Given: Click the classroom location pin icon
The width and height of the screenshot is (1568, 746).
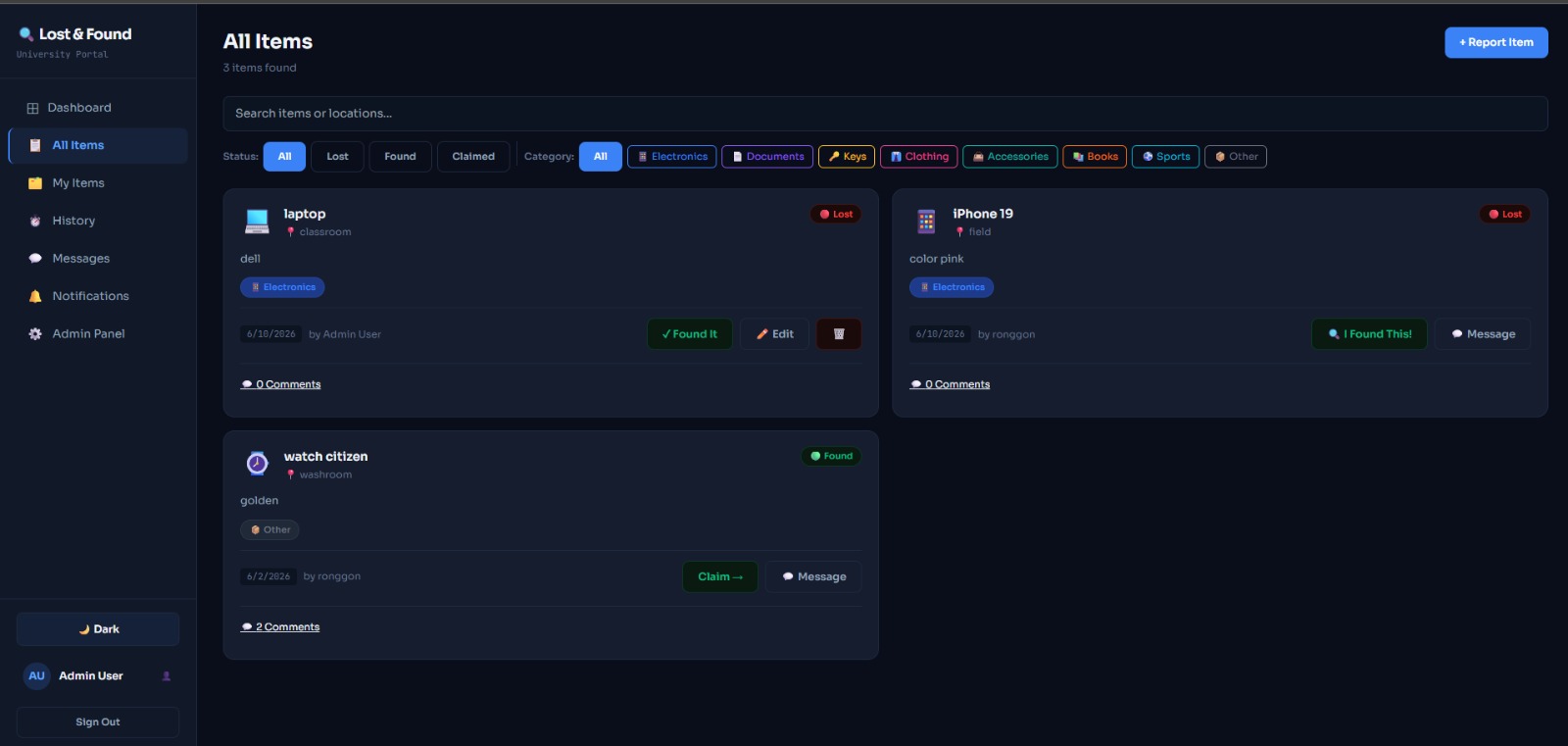Looking at the screenshot, I should [x=290, y=232].
